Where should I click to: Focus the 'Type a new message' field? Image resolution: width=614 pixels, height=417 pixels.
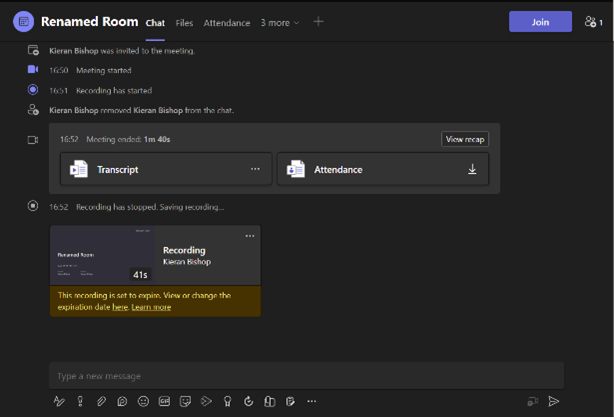pos(306,376)
